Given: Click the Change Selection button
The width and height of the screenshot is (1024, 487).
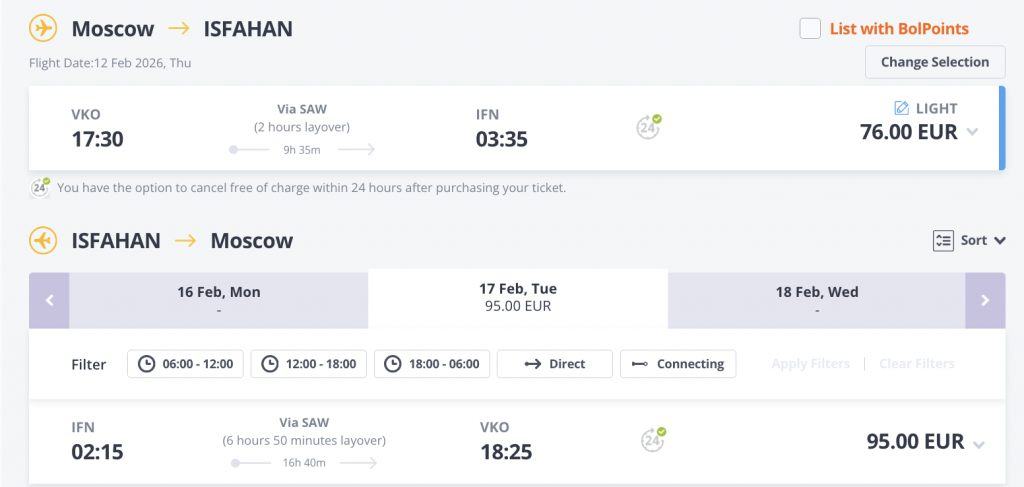Looking at the screenshot, I should coord(934,62).
